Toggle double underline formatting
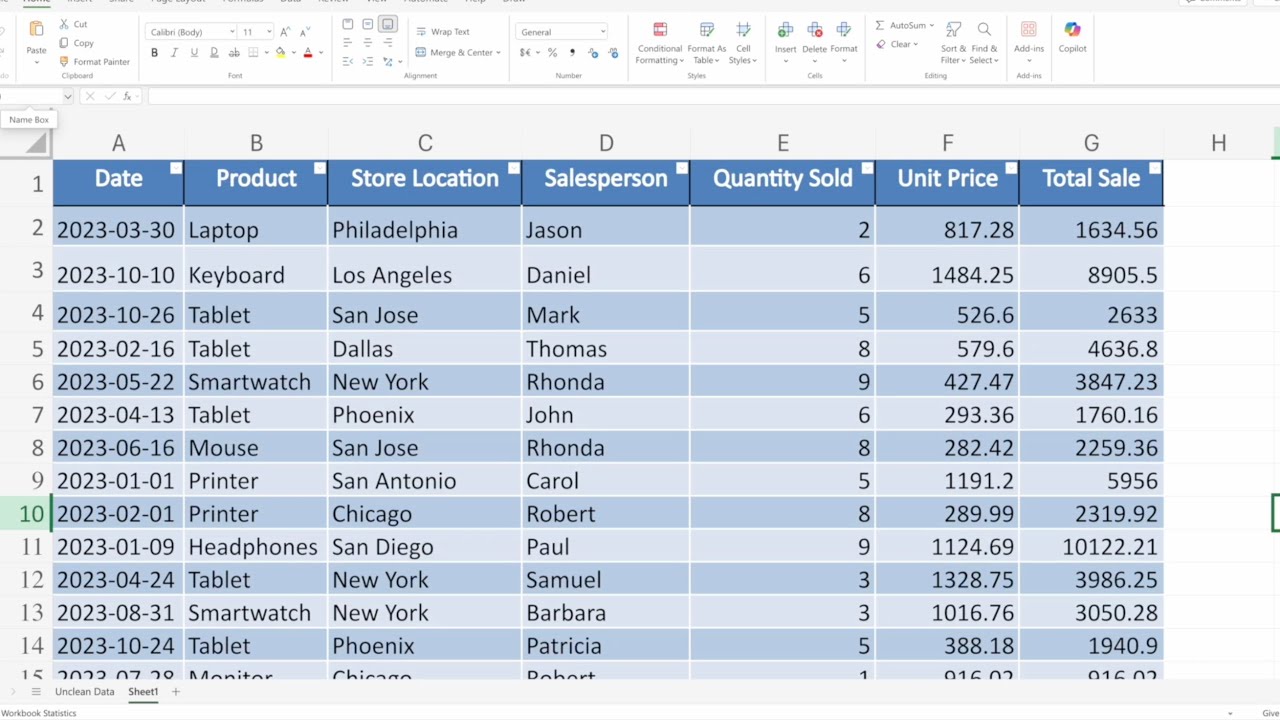Screen dimensions: 1280x720 (214, 53)
